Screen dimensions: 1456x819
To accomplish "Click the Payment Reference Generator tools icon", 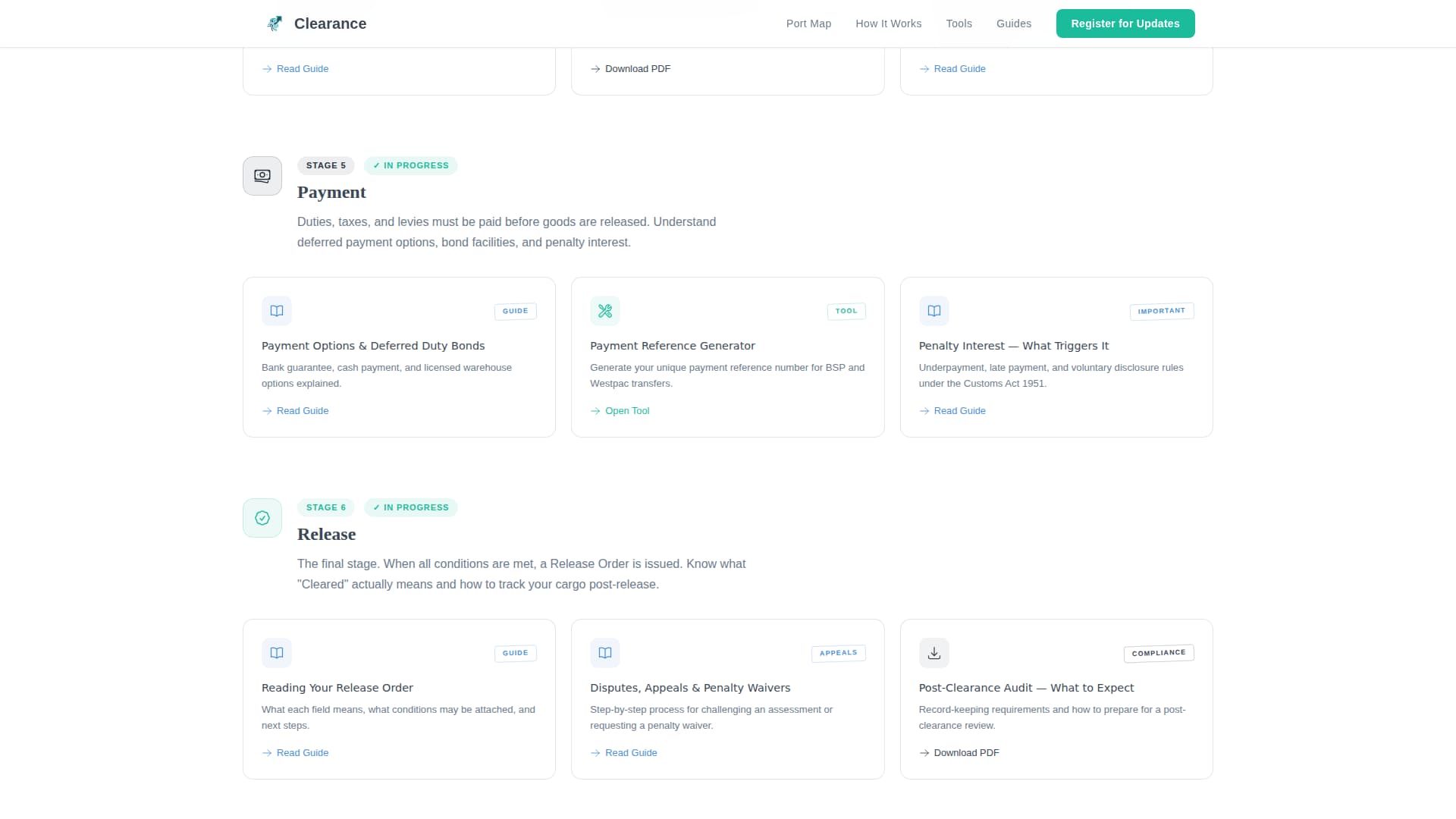I will 605,311.
